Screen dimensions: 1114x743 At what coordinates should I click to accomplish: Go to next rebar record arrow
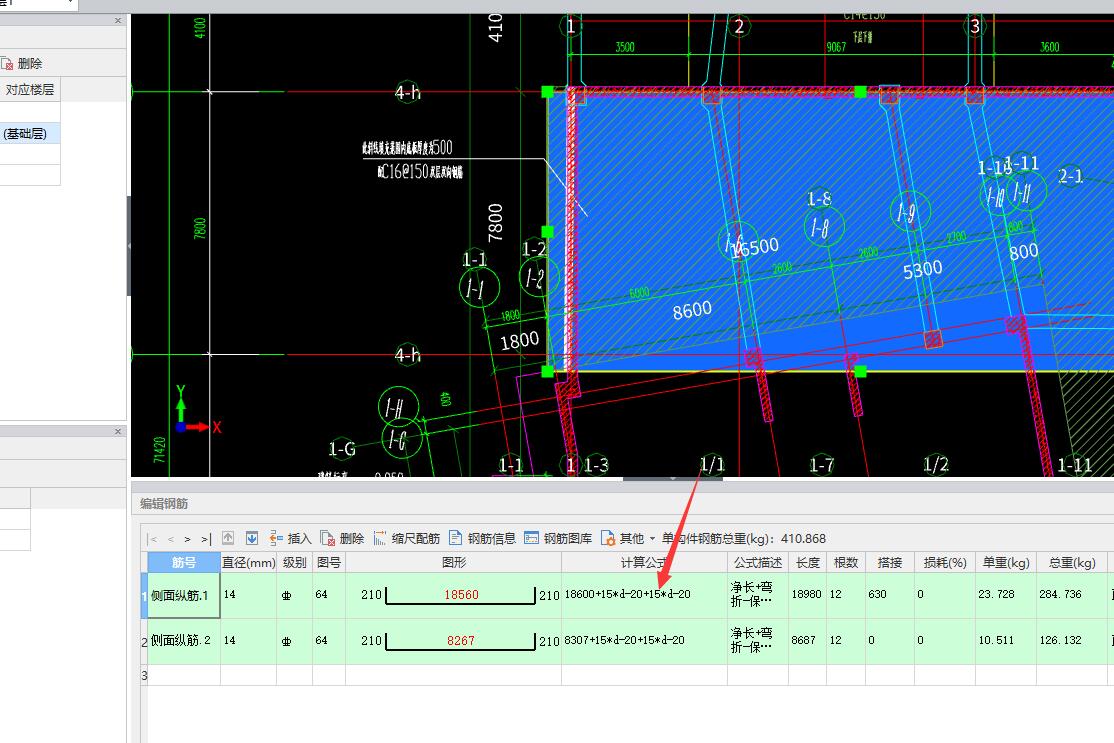(x=188, y=539)
